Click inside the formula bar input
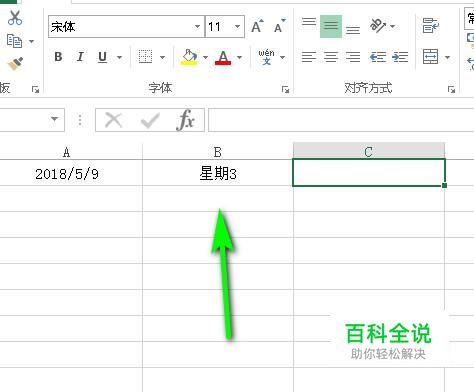 [x=341, y=120]
